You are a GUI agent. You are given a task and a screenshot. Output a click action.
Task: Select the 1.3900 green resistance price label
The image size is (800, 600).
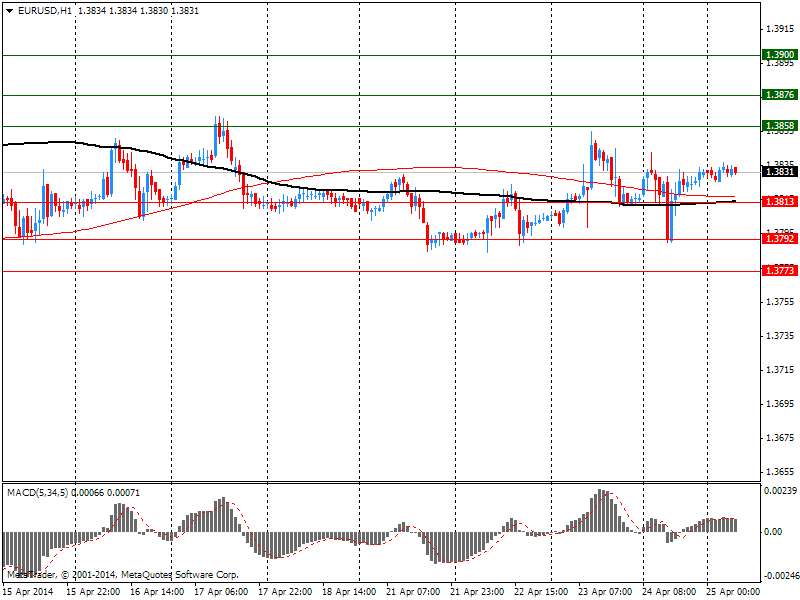click(780, 55)
